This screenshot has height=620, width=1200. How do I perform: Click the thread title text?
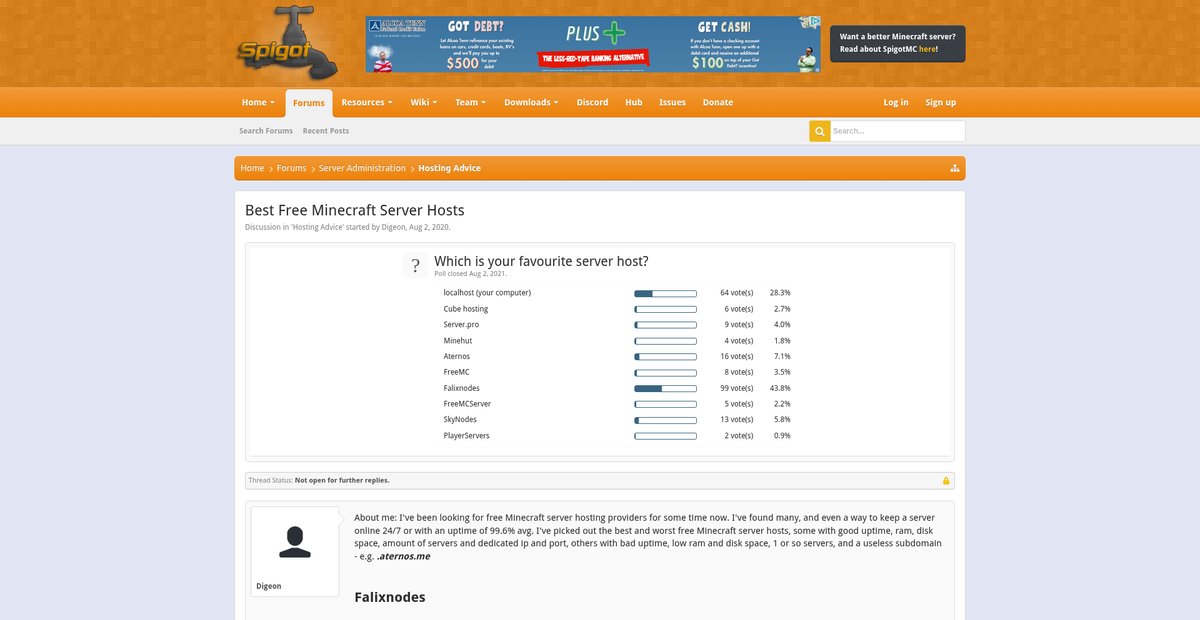point(355,210)
